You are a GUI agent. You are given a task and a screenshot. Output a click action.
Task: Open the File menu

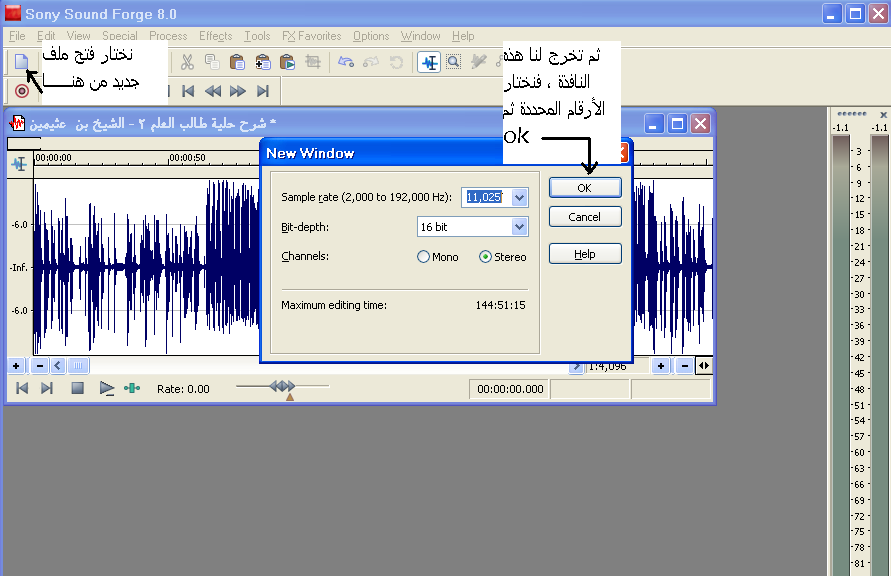(x=17, y=36)
